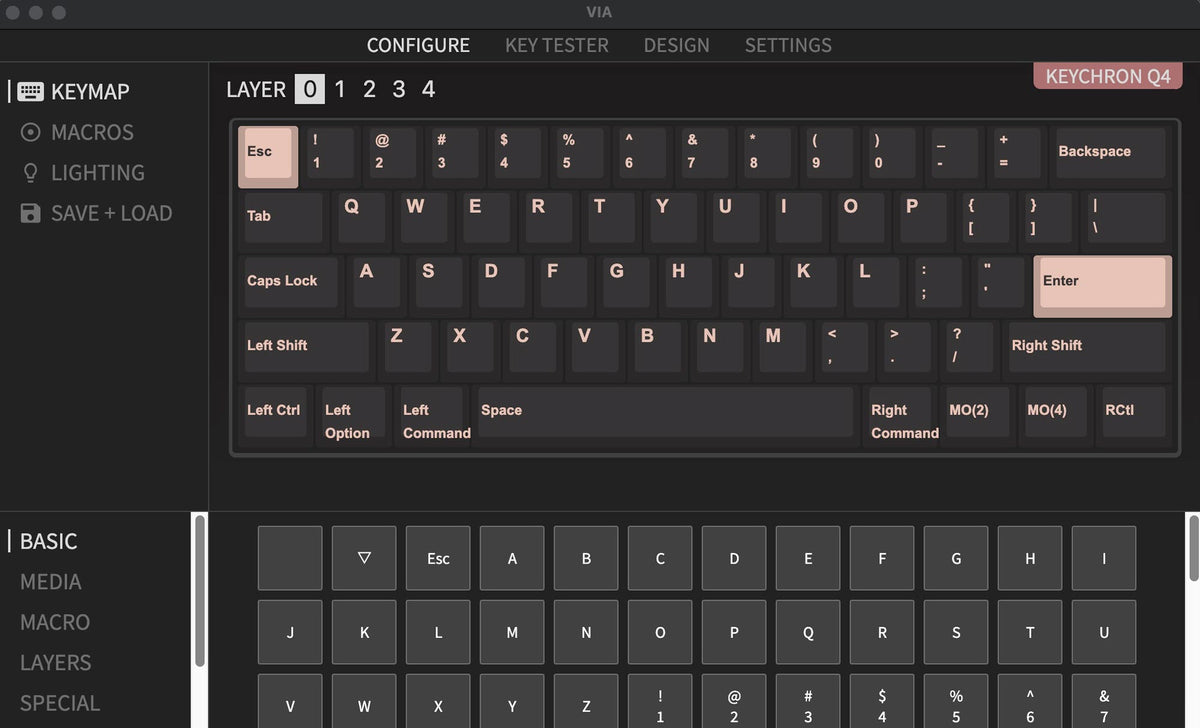This screenshot has width=1200, height=728.
Task: Select layer 4 in the layer selector
Action: (428, 89)
